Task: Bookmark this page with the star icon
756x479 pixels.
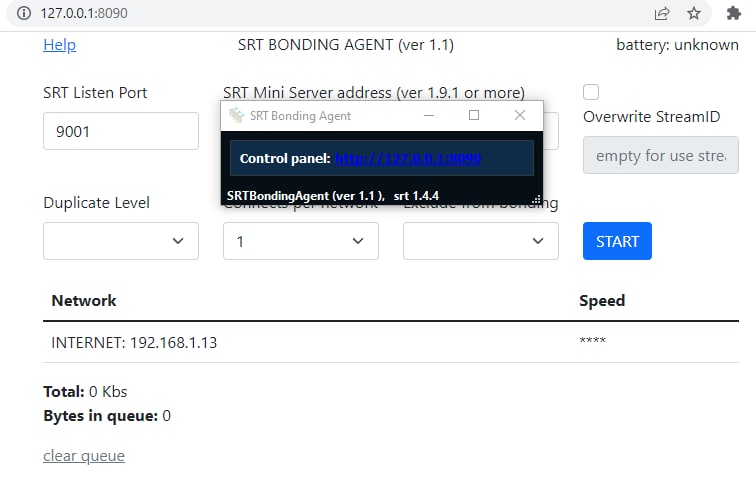Action: 693,14
